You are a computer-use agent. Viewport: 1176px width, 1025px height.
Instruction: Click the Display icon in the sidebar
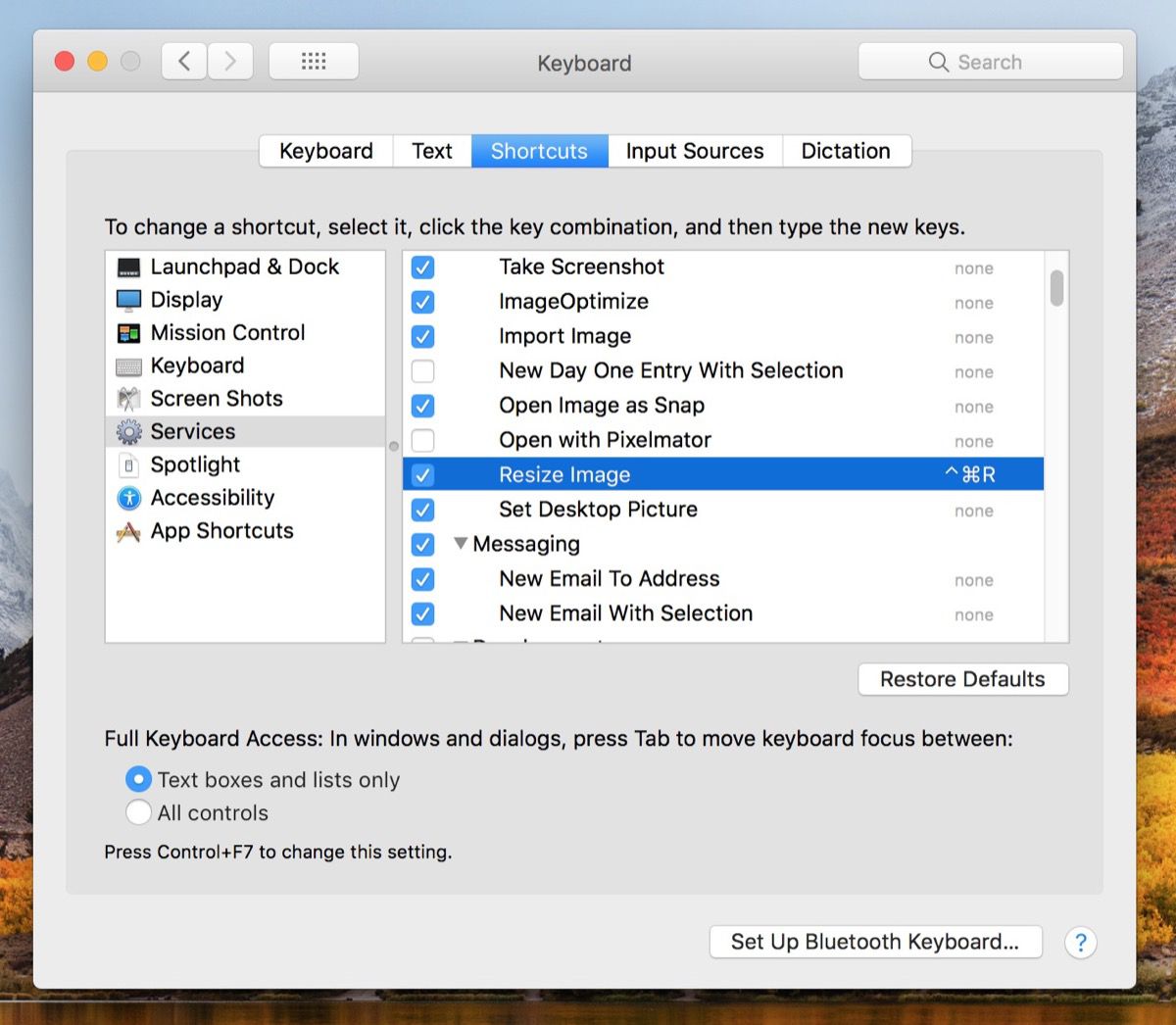tap(128, 300)
